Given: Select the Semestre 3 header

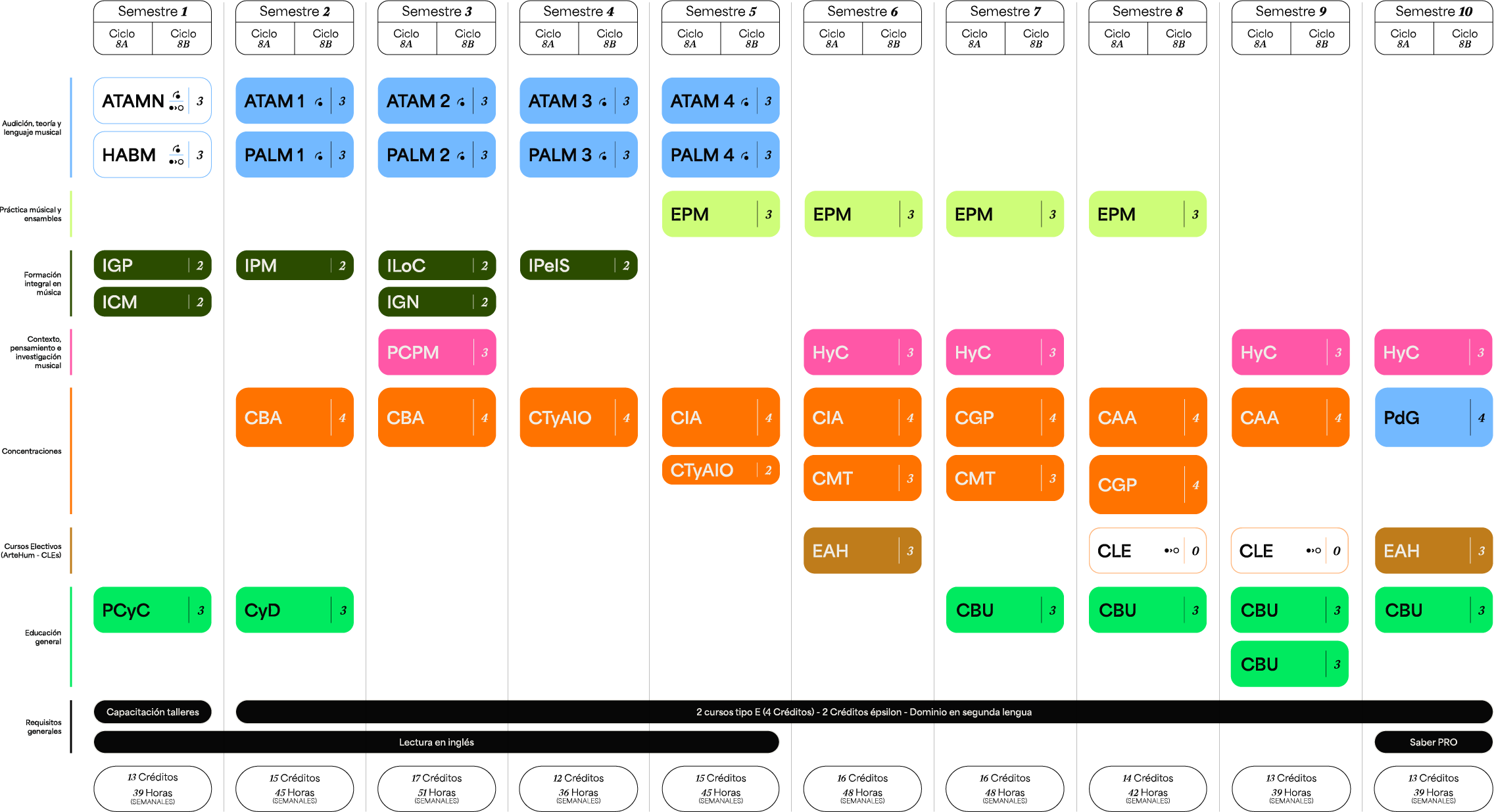Looking at the screenshot, I should pos(437,11).
